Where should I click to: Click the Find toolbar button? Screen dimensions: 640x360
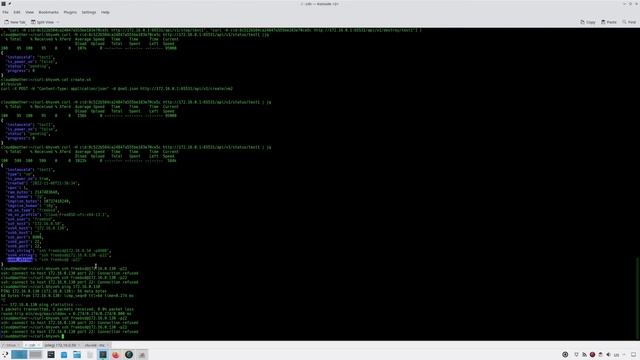(629, 22)
